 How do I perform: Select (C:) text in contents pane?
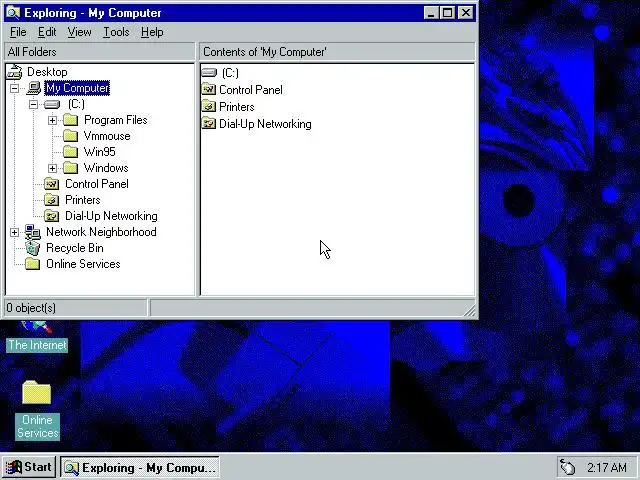230,73
